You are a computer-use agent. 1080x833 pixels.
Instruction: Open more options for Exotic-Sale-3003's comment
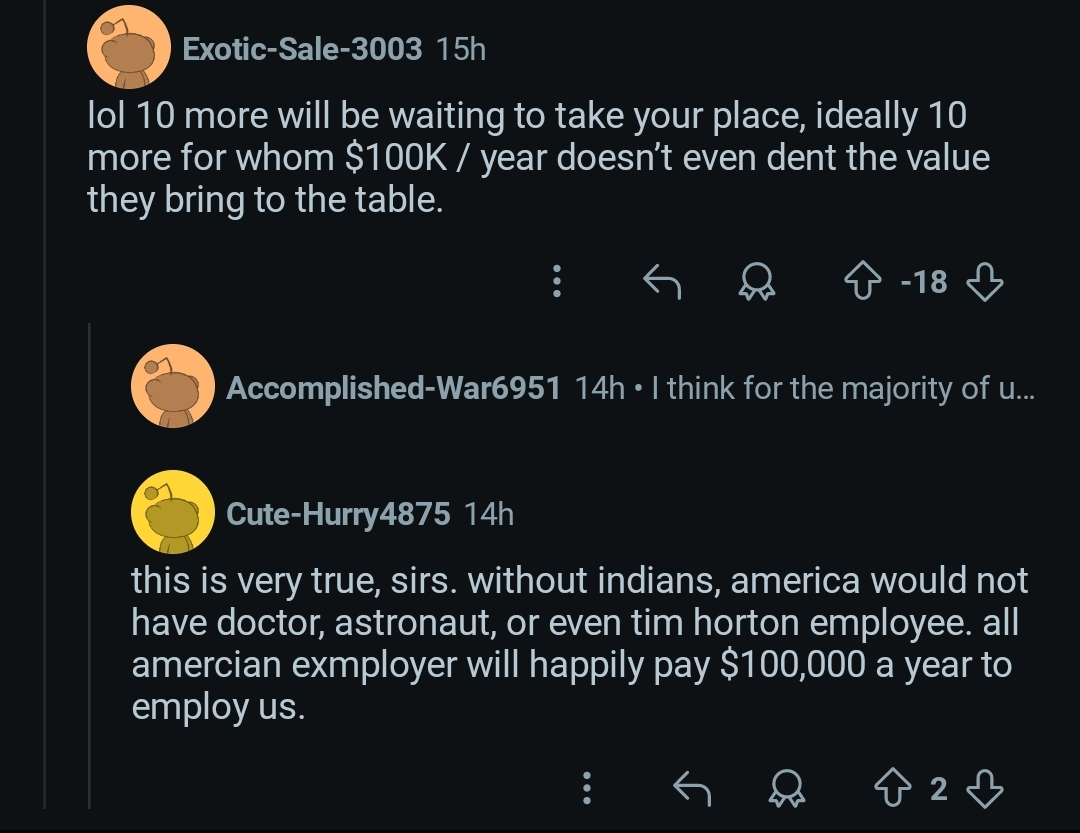558,283
